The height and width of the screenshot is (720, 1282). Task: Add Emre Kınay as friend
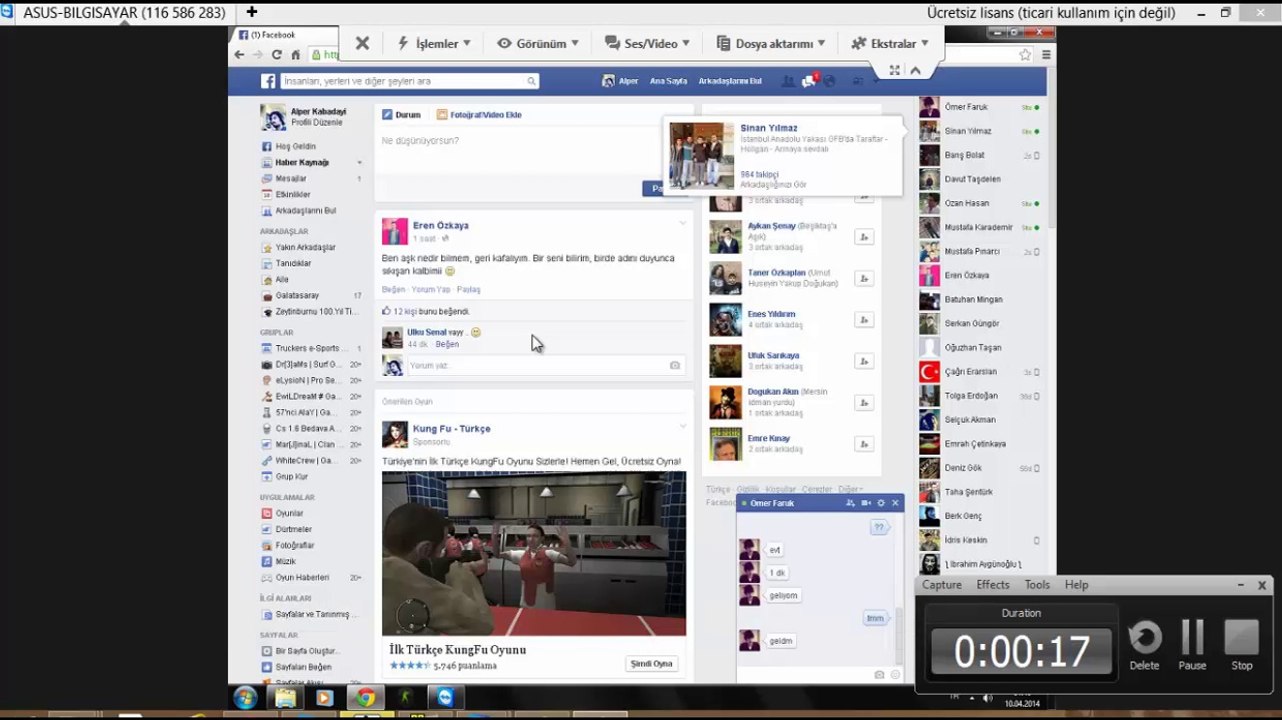pos(863,444)
